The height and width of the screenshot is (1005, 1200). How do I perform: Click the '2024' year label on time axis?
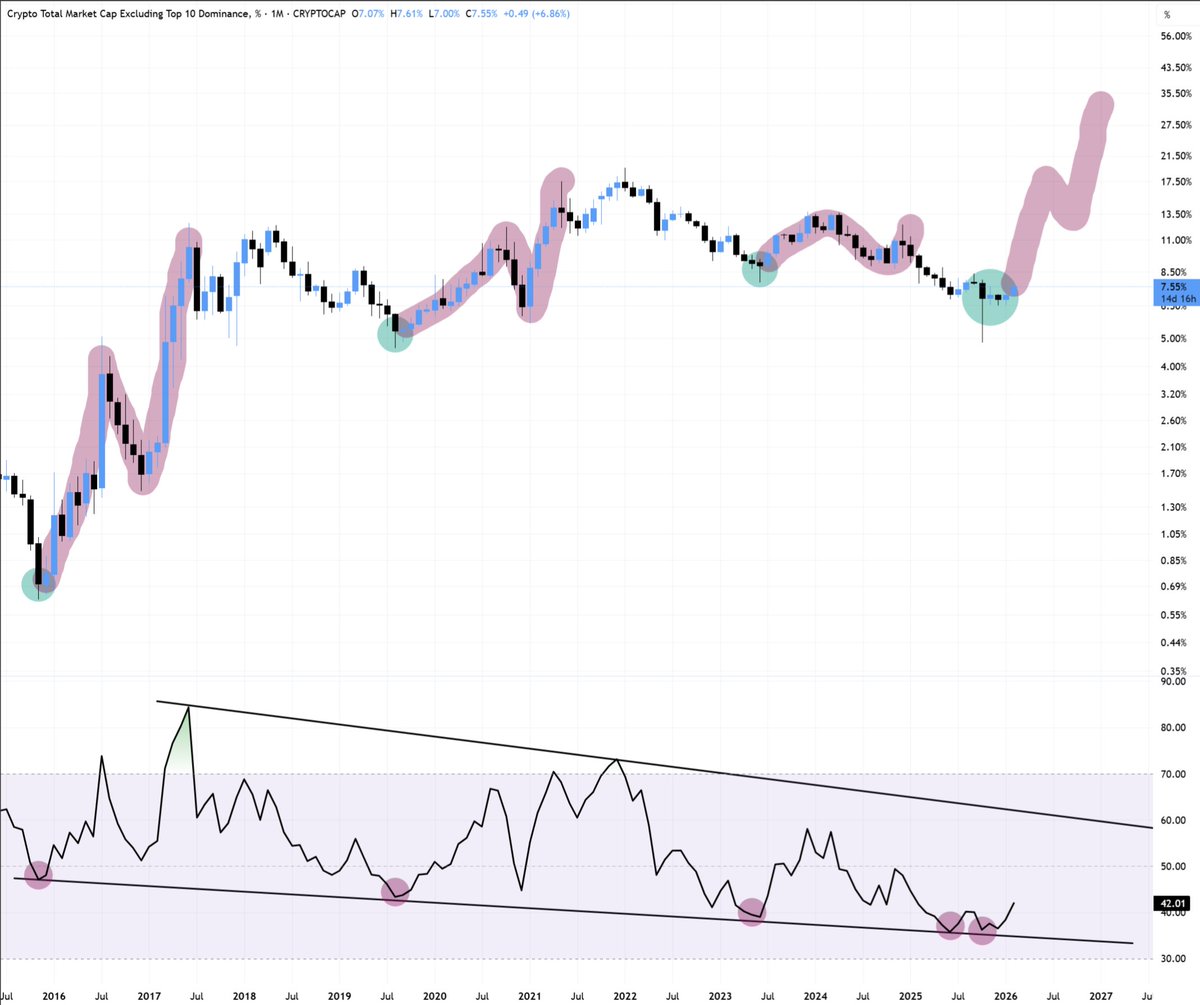click(815, 996)
